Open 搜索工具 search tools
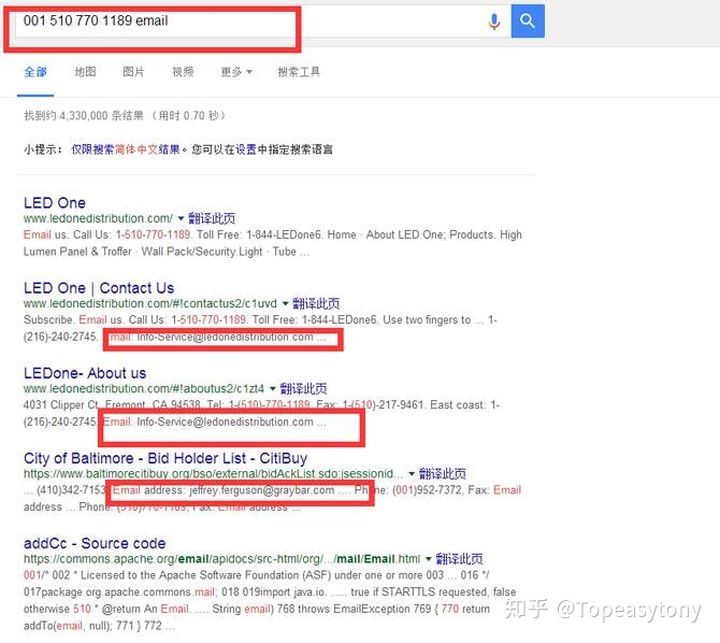Screen dimensions: 720x643 click(299, 72)
